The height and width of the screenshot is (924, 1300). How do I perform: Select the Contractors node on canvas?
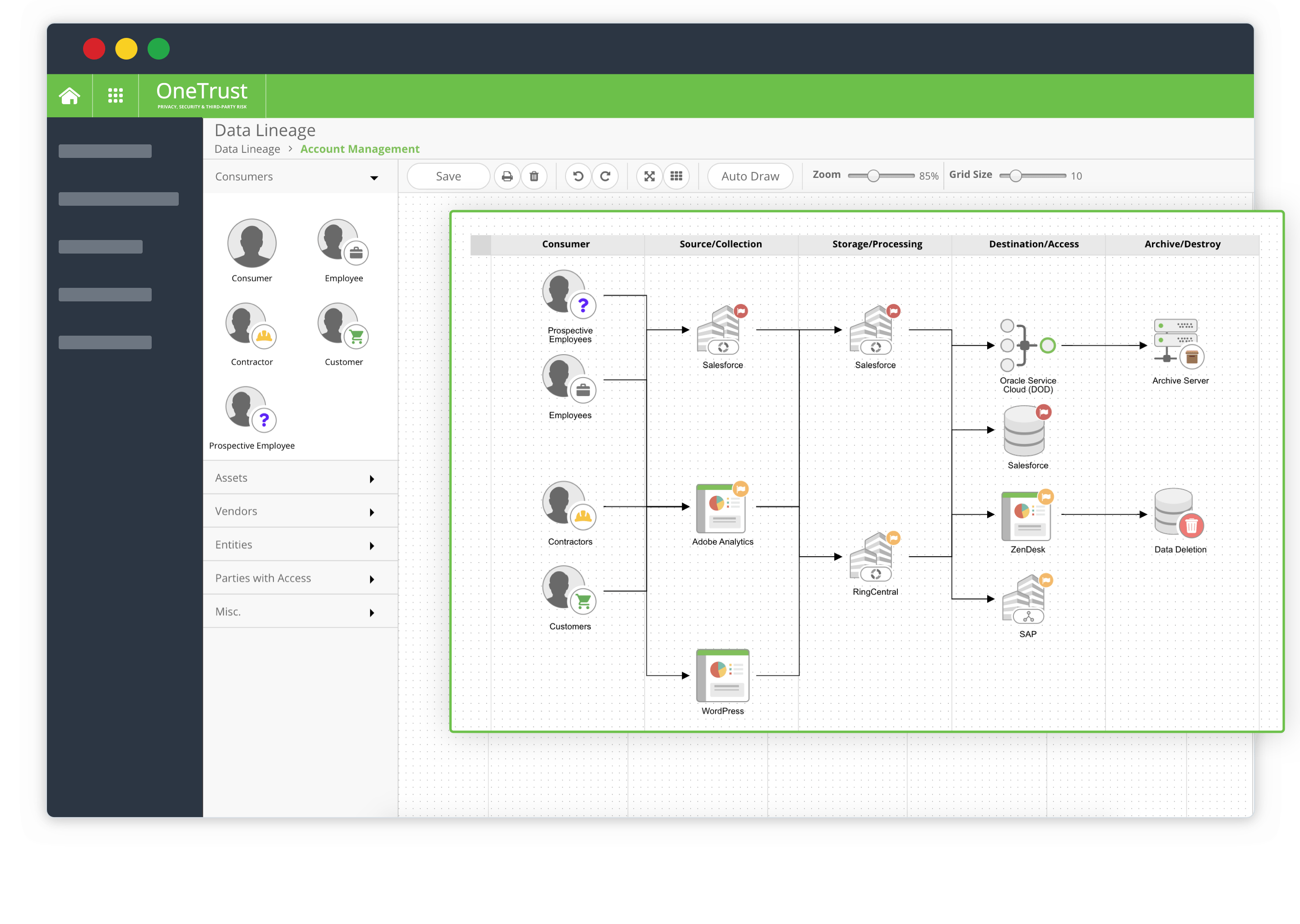point(569,505)
